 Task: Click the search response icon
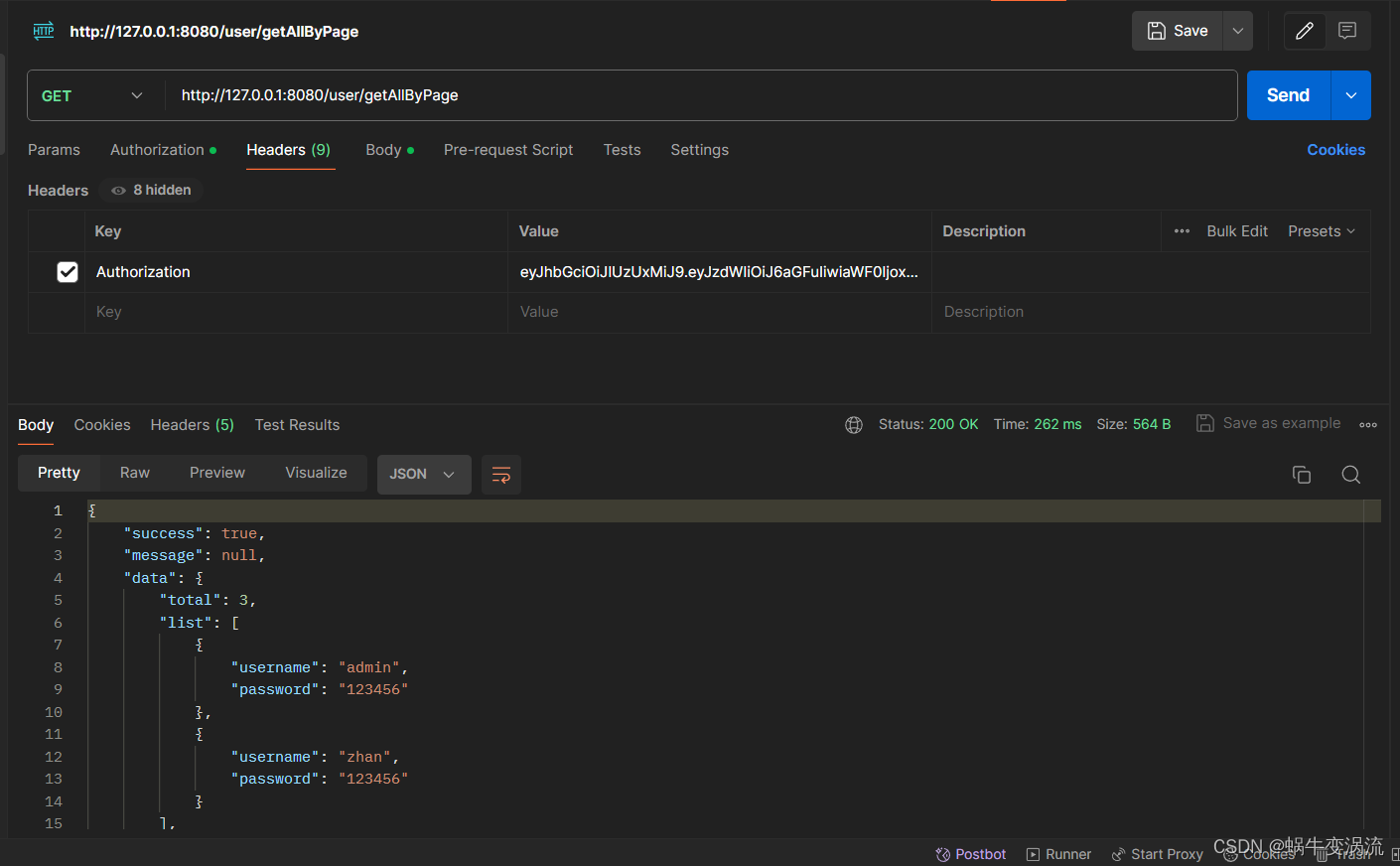(x=1351, y=475)
